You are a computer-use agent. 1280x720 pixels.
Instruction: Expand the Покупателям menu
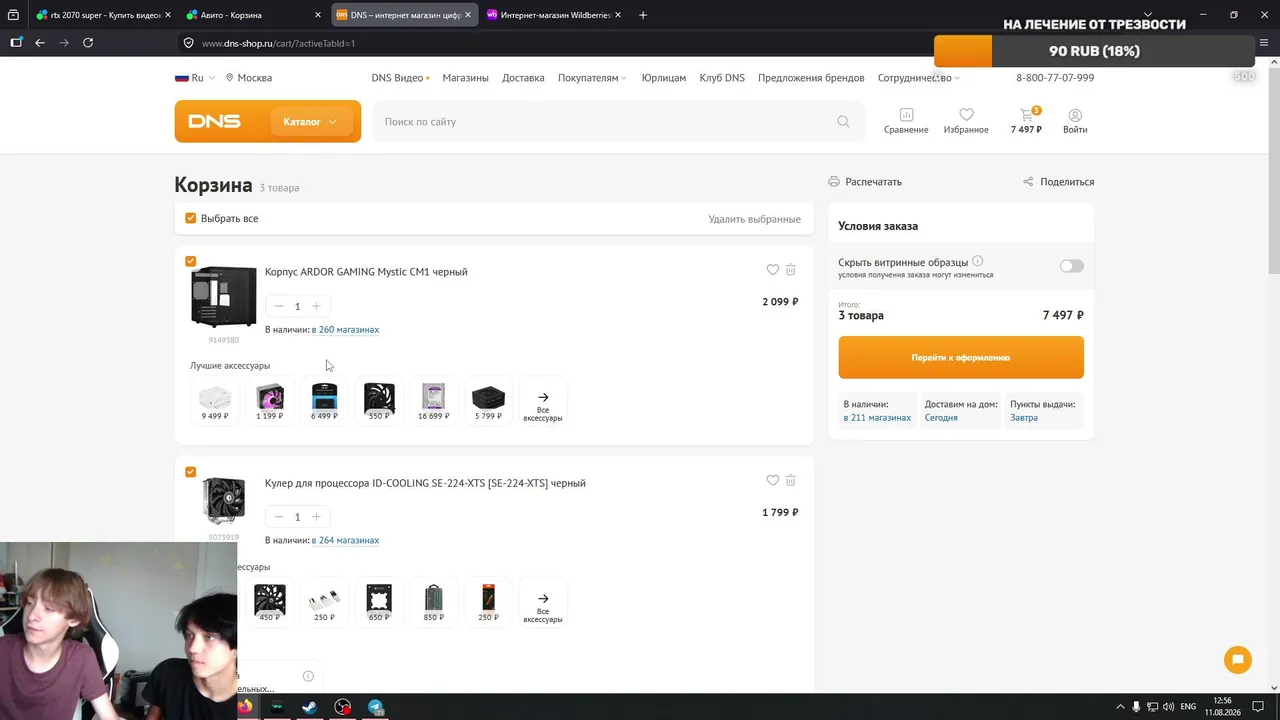[x=592, y=78]
